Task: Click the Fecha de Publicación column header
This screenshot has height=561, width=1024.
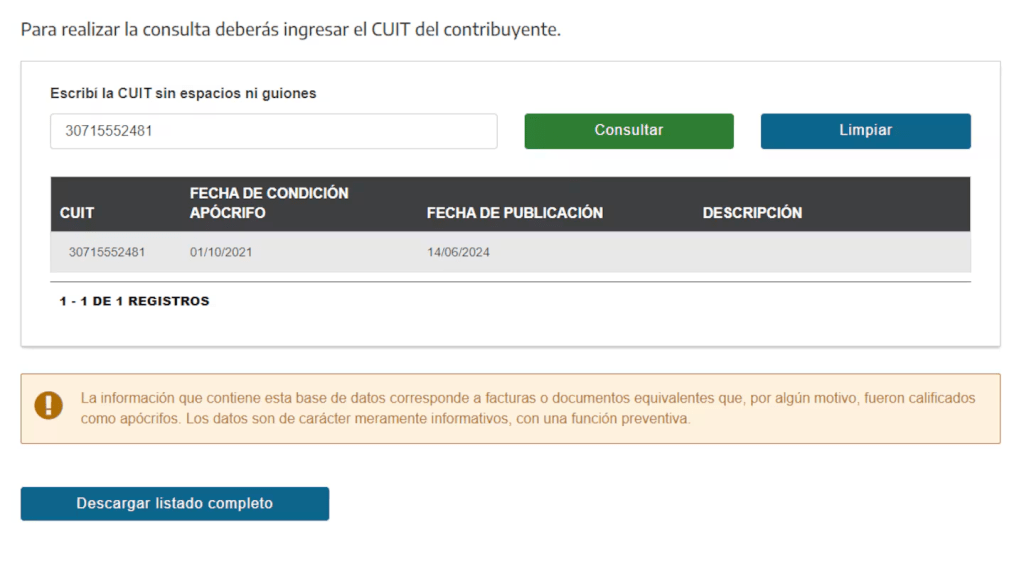Action: [514, 213]
